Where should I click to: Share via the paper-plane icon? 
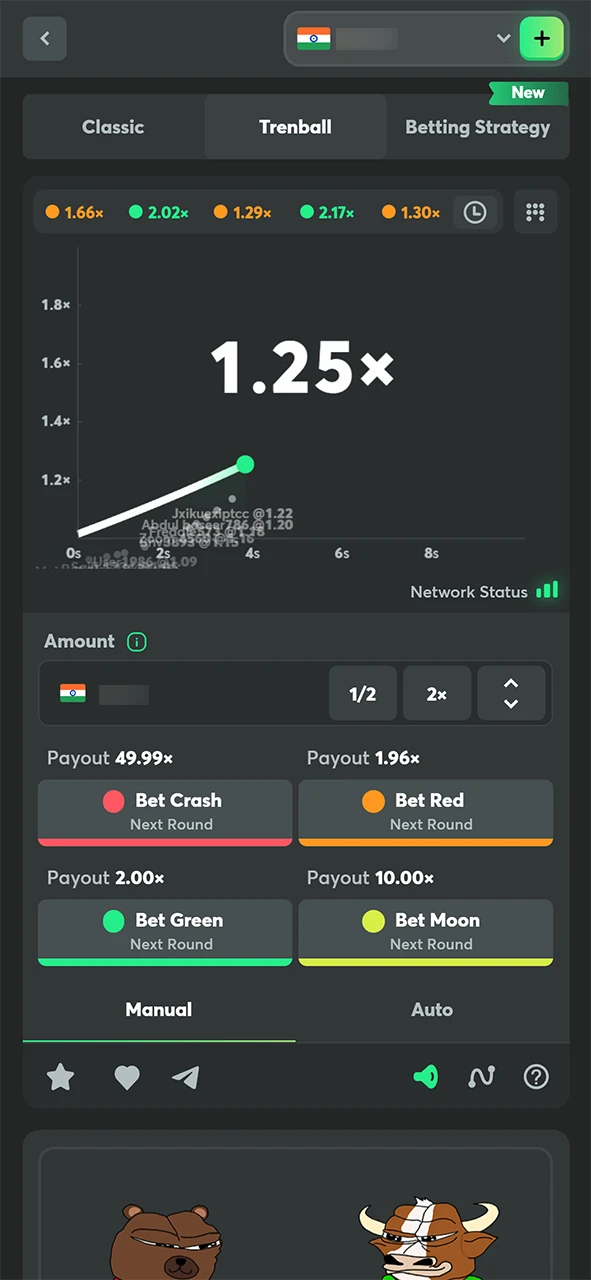[x=186, y=1077]
